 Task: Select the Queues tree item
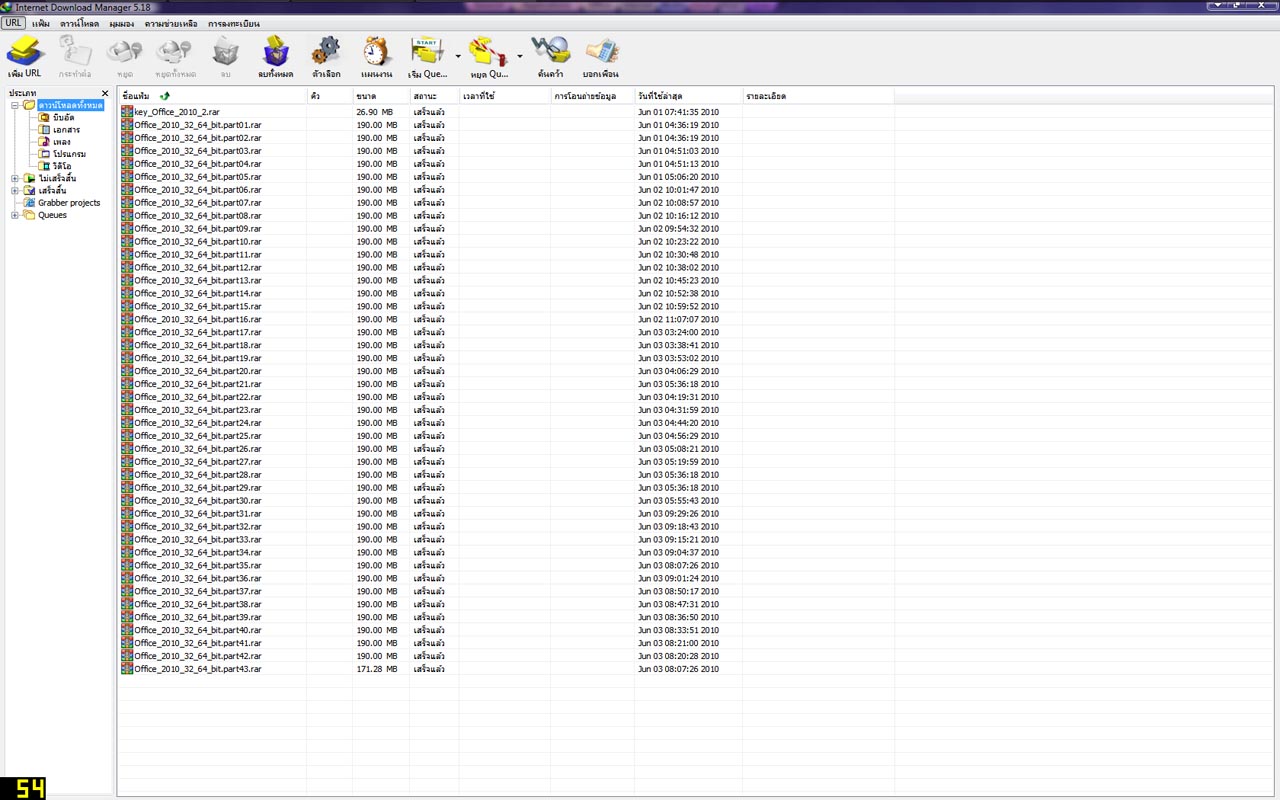pos(52,215)
